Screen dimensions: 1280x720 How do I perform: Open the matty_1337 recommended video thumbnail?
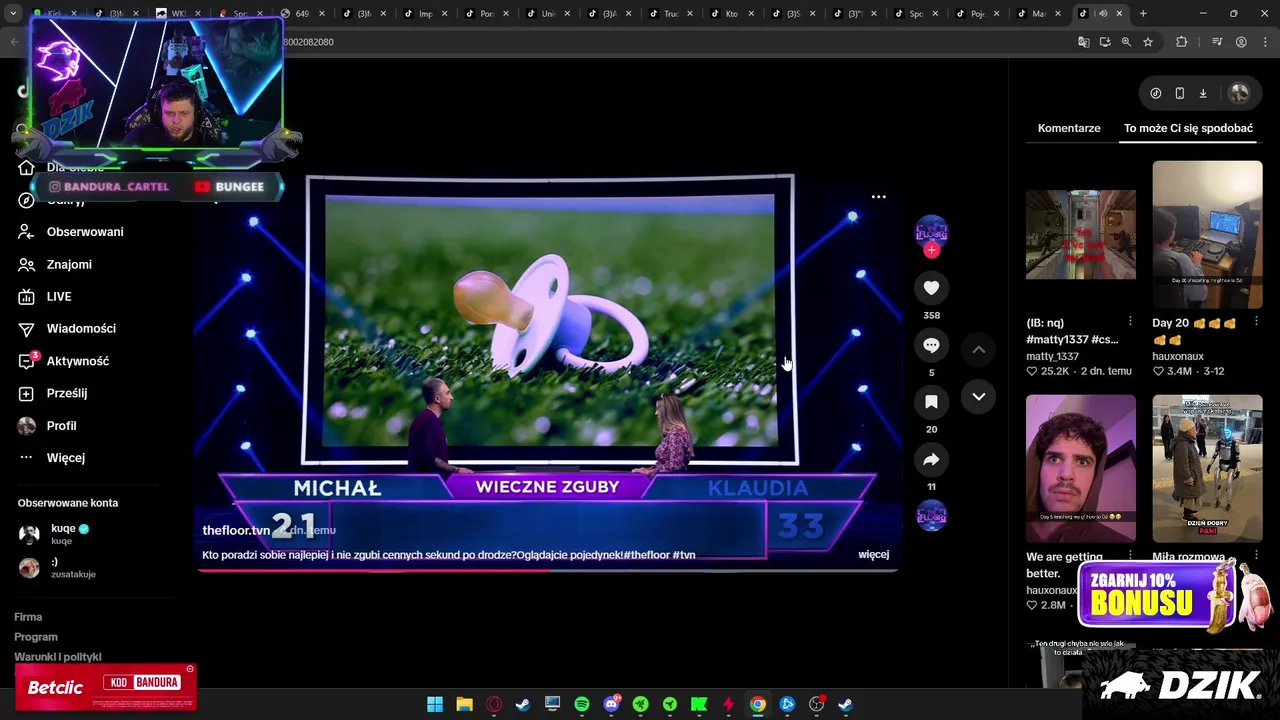1081,235
